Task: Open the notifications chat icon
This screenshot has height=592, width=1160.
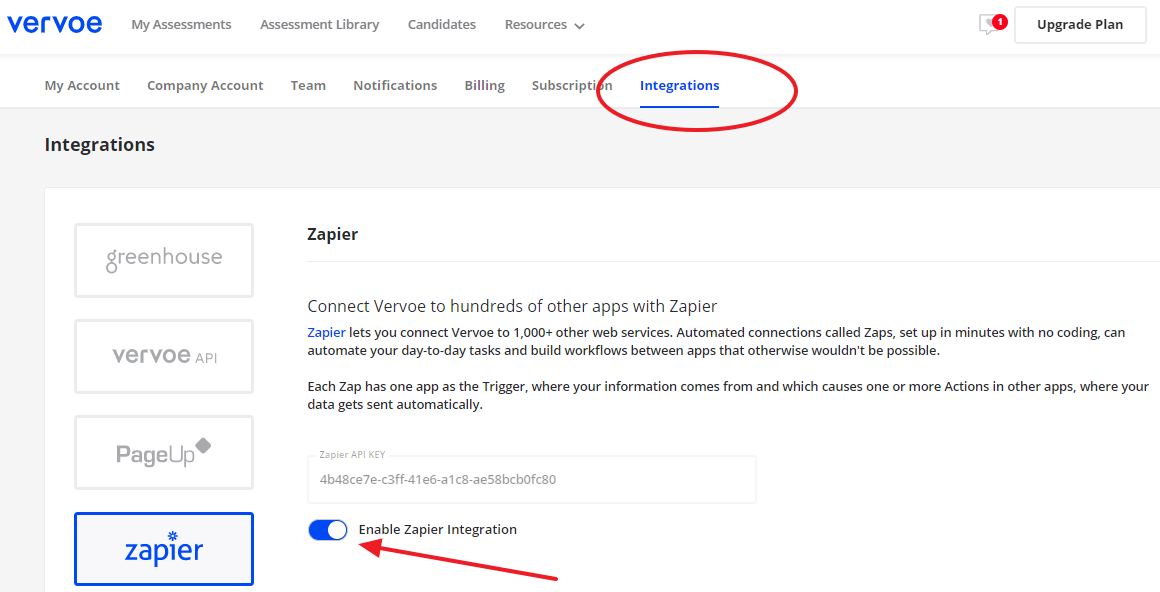Action: 991,25
